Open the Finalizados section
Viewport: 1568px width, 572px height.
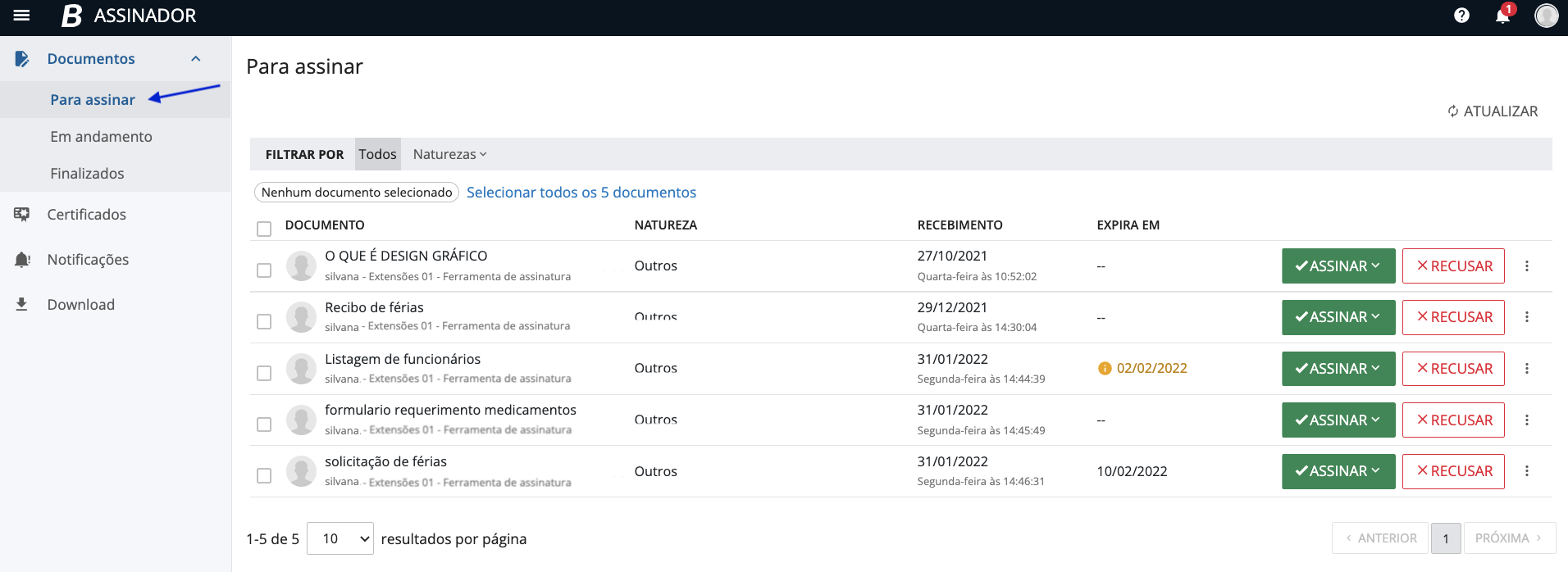[87, 174]
